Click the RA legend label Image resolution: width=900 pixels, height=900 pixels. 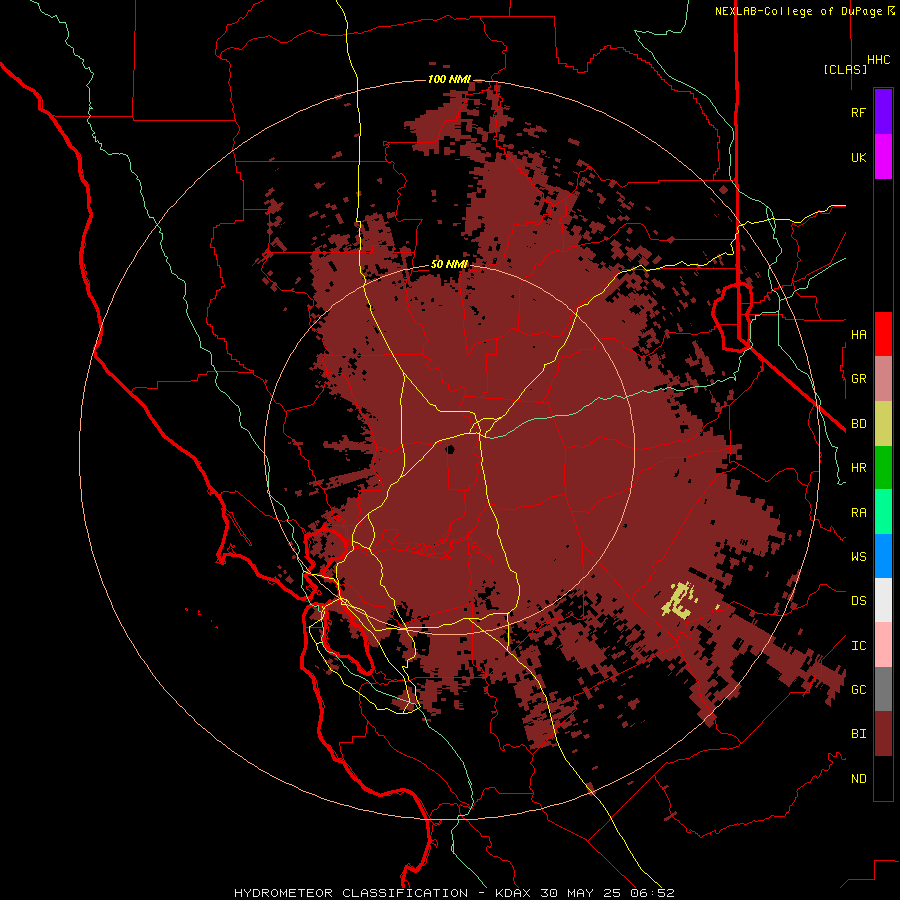point(858,513)
